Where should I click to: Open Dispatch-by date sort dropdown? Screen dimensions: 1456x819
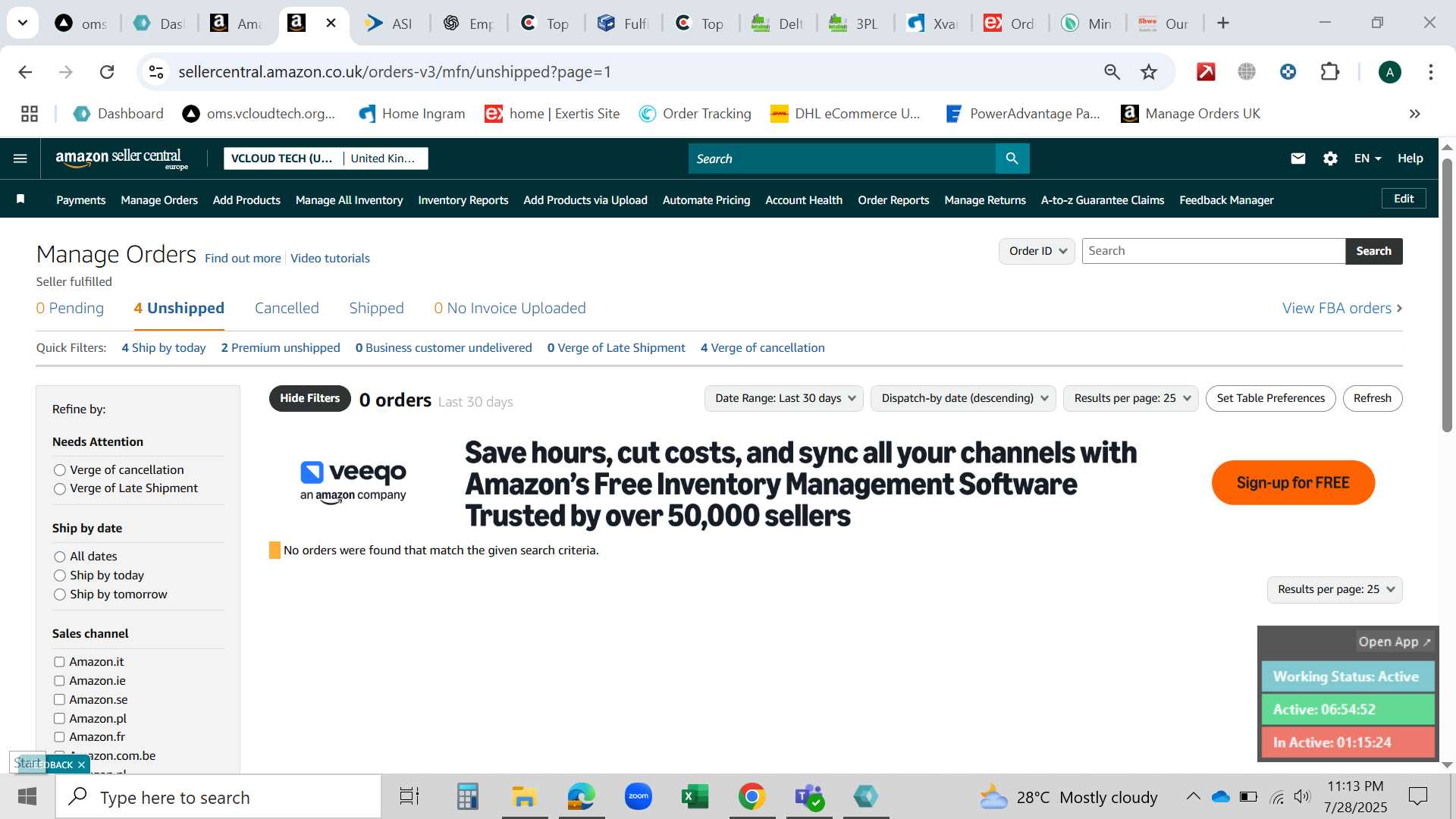(963, 398)
